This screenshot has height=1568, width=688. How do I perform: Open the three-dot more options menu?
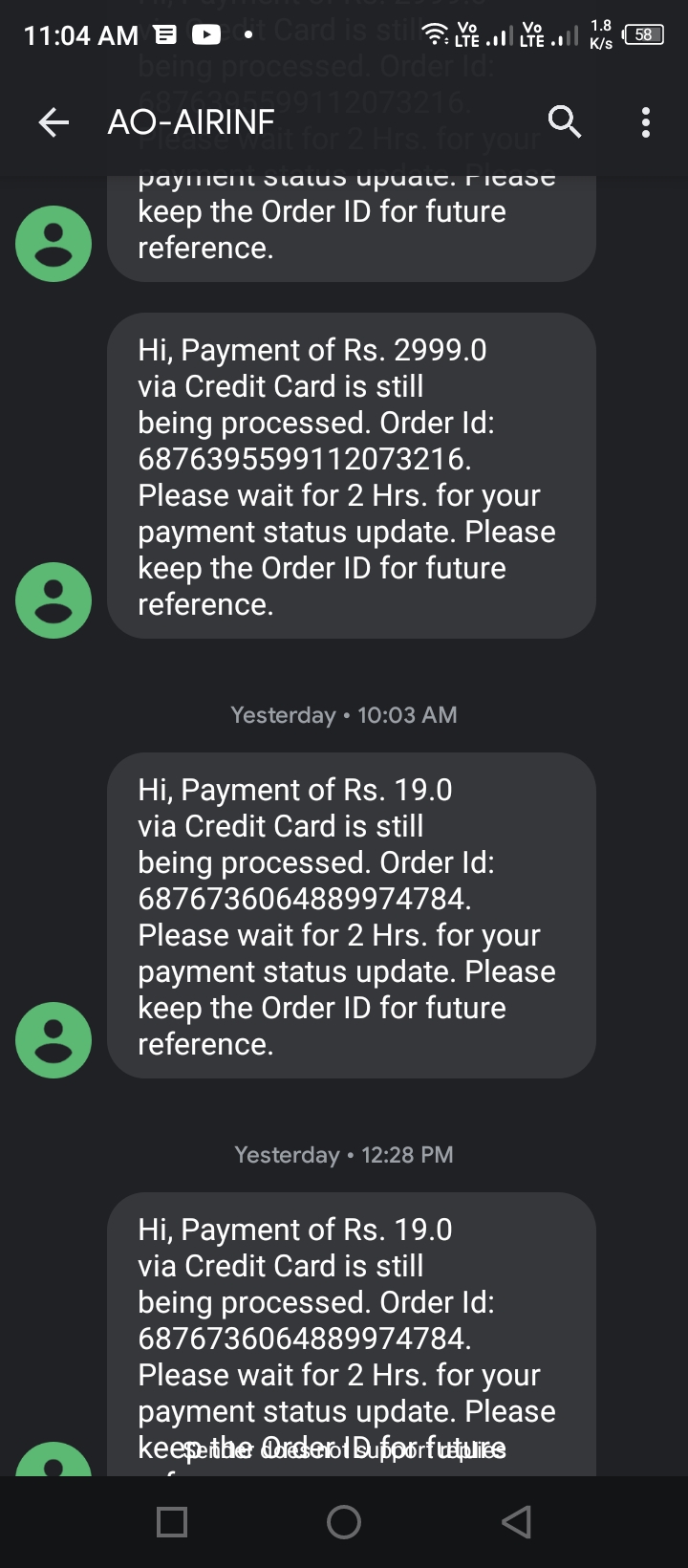pos(646,121)
